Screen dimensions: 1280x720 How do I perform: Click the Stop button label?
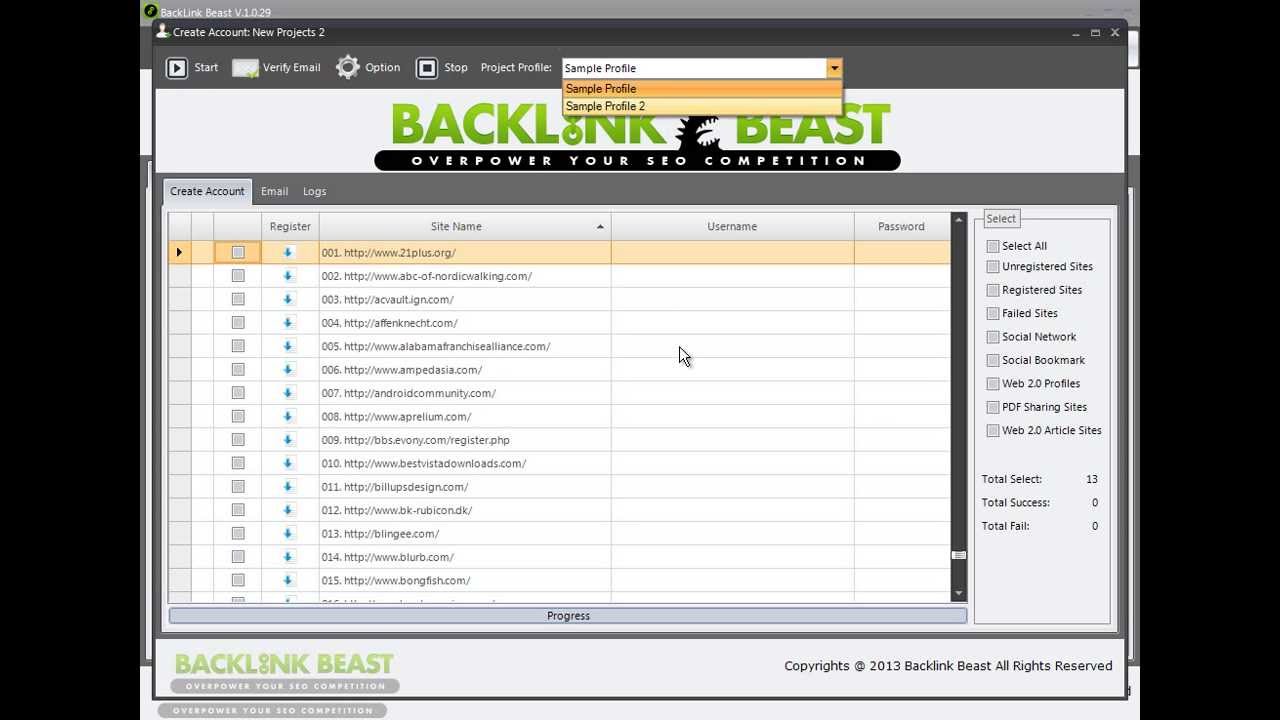point(456,68)
